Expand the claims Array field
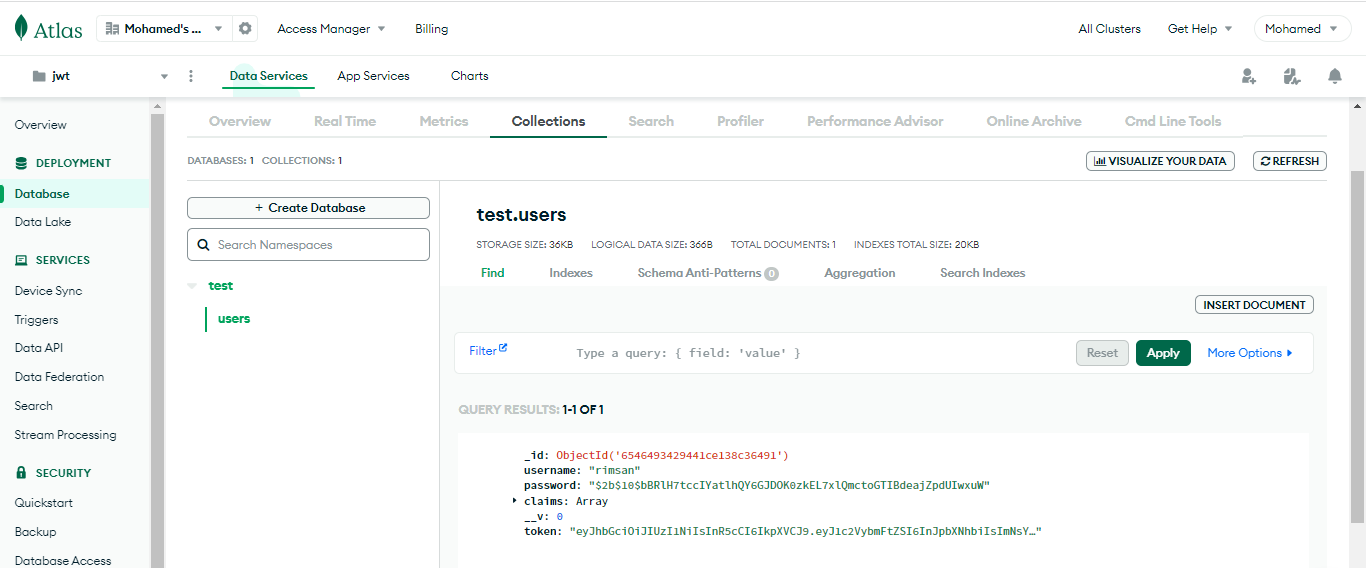 [x=515, y=500]
